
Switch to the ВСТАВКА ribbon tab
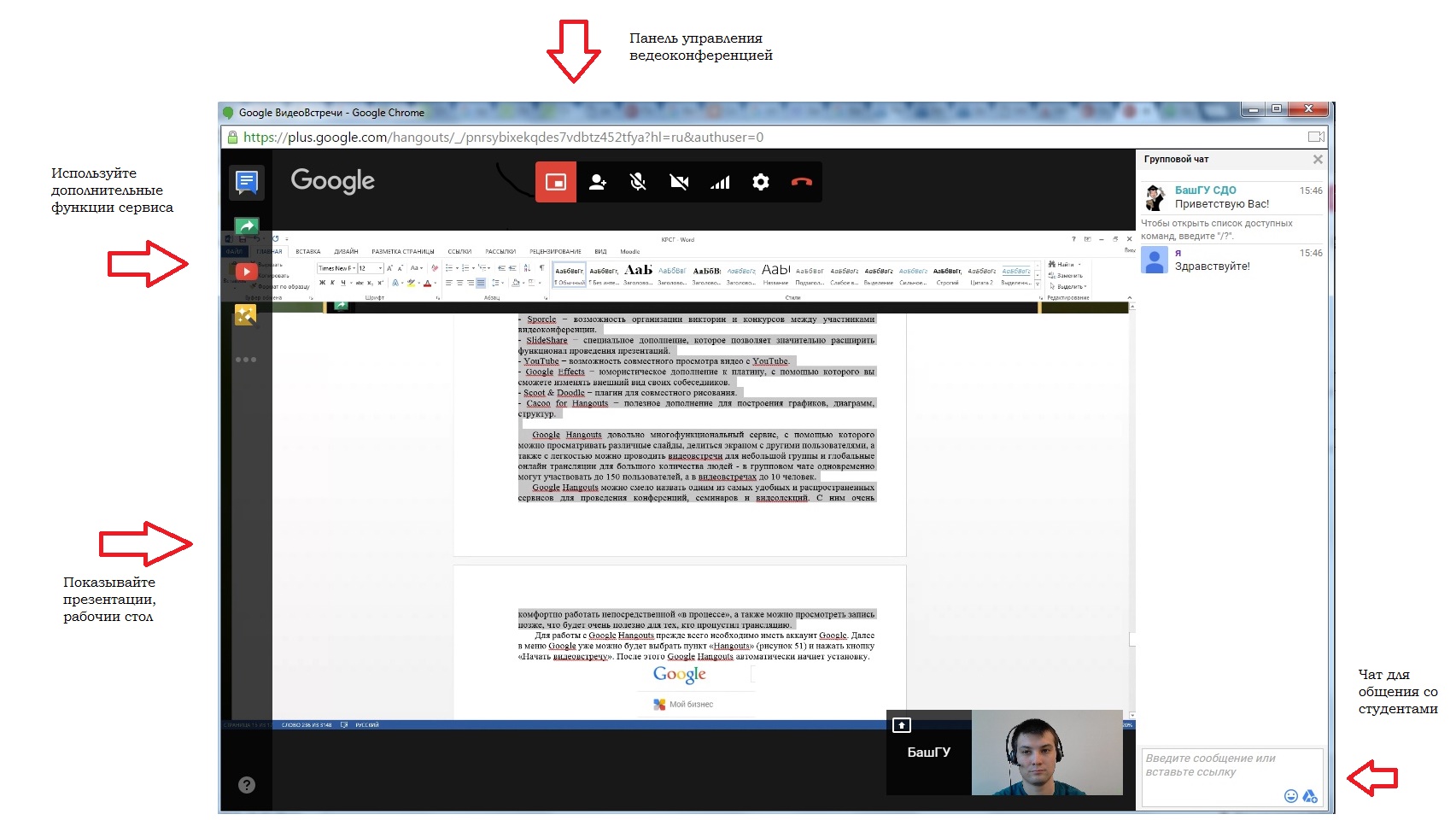click(307, 252)
